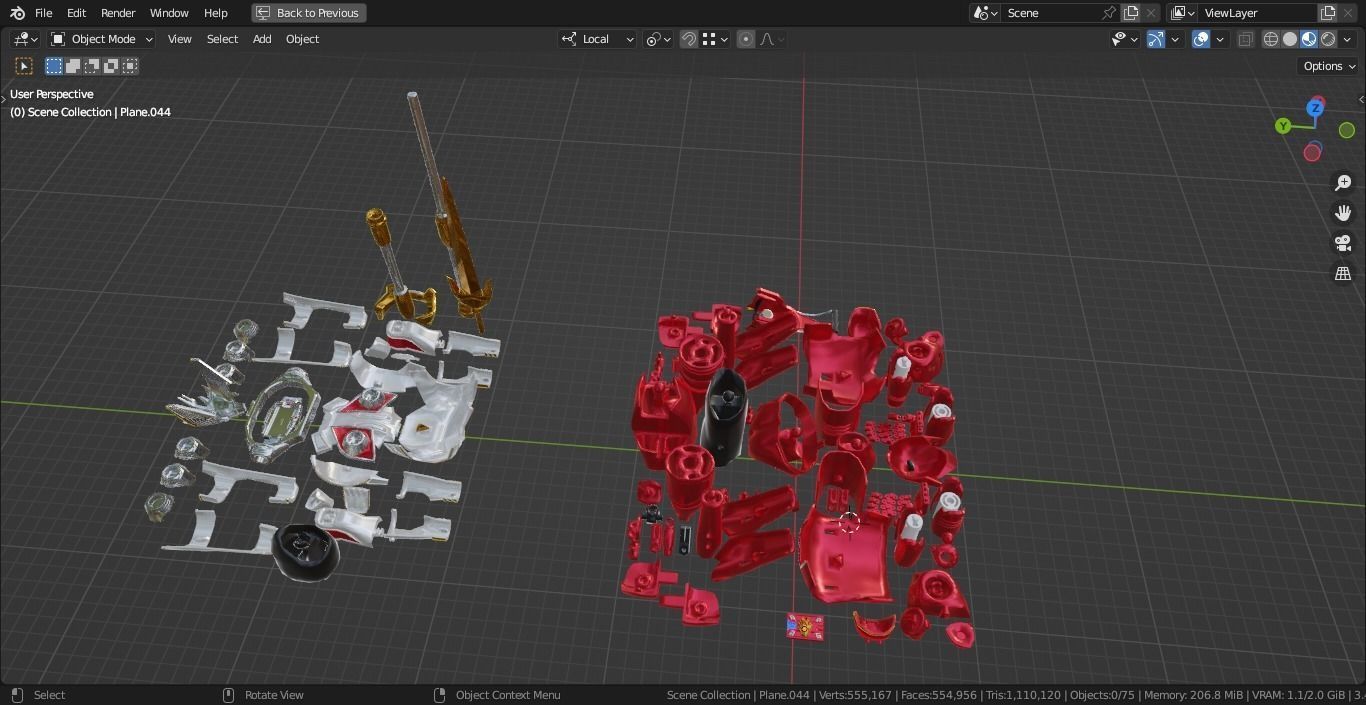Image resolution: width=1366 pixels, height=705 pixels.
Task: Open the Edit menu
Action: coord(76,13)
